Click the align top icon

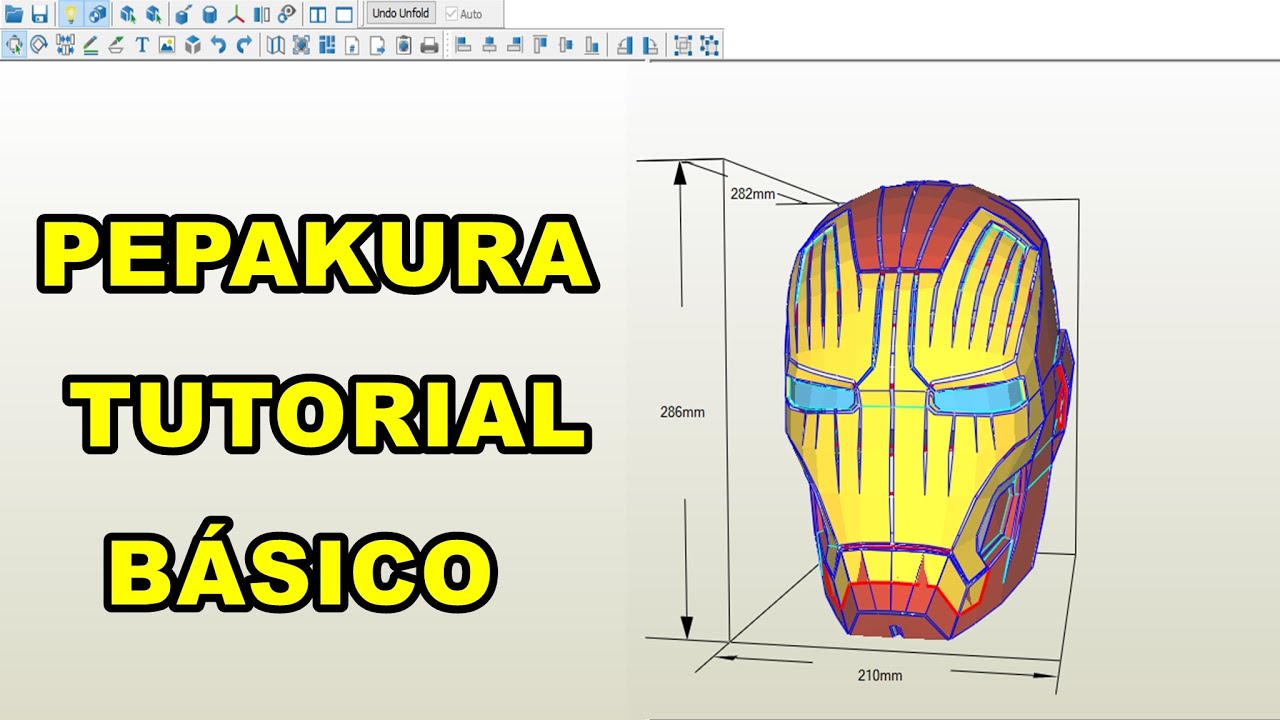(x=540, y=44)
